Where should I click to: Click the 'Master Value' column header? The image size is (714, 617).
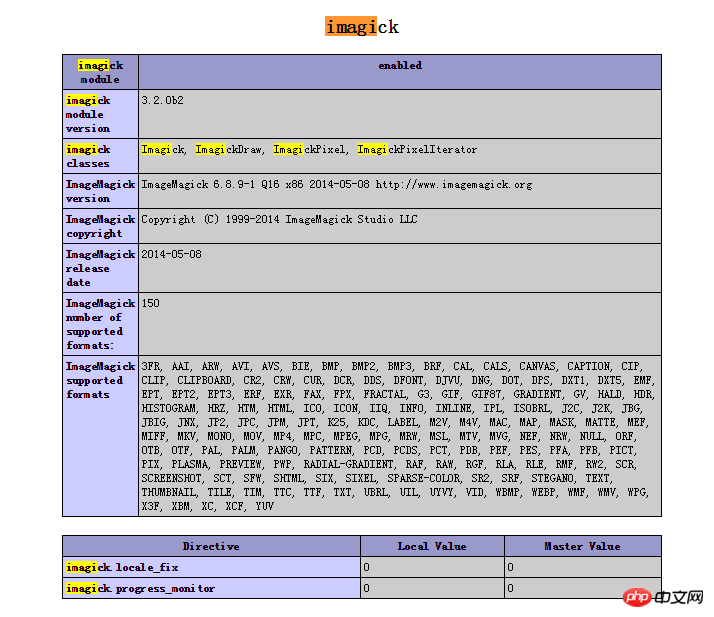click(x=582, y=546)
